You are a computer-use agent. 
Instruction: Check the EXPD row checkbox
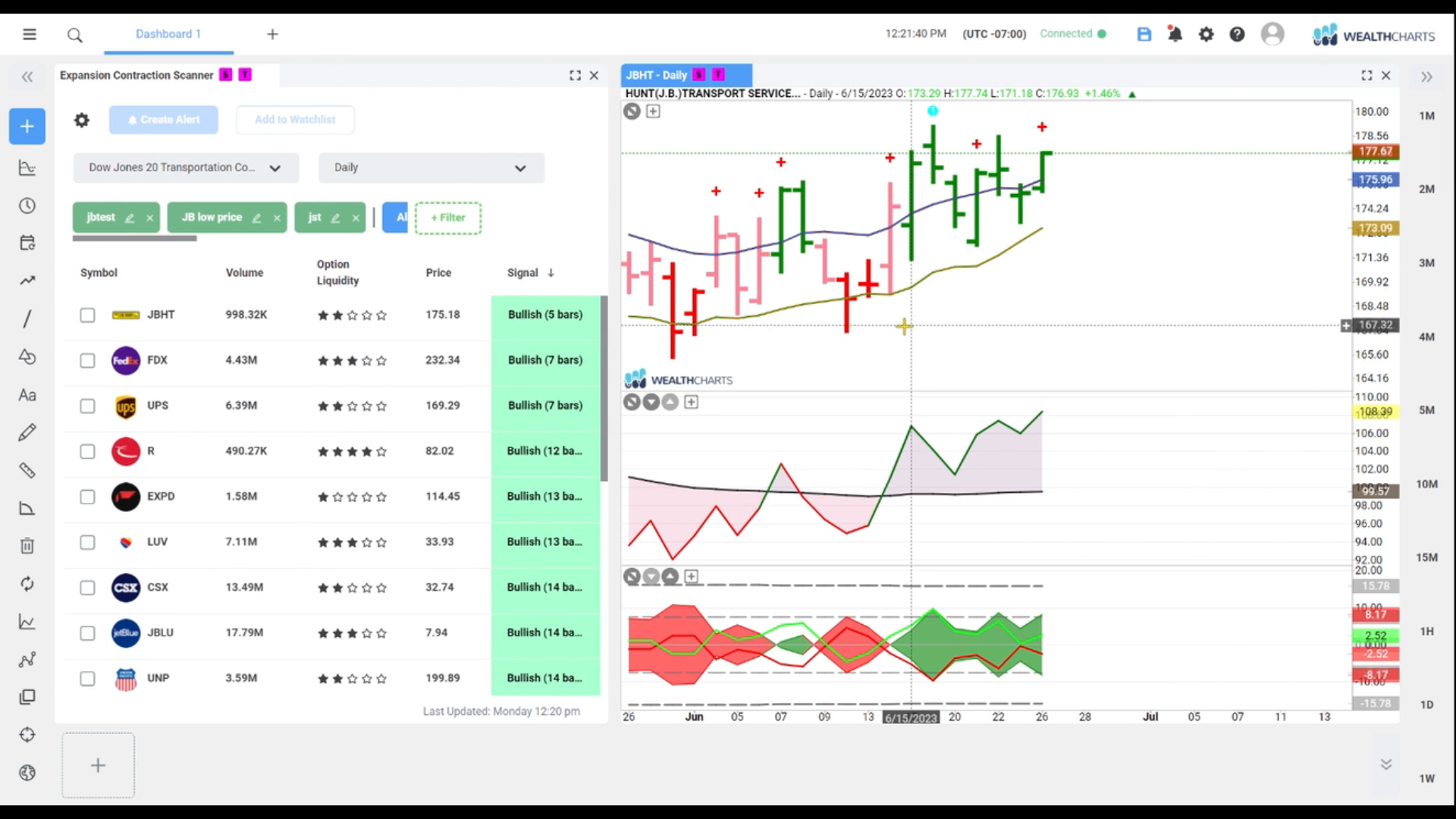click(88, 497)
